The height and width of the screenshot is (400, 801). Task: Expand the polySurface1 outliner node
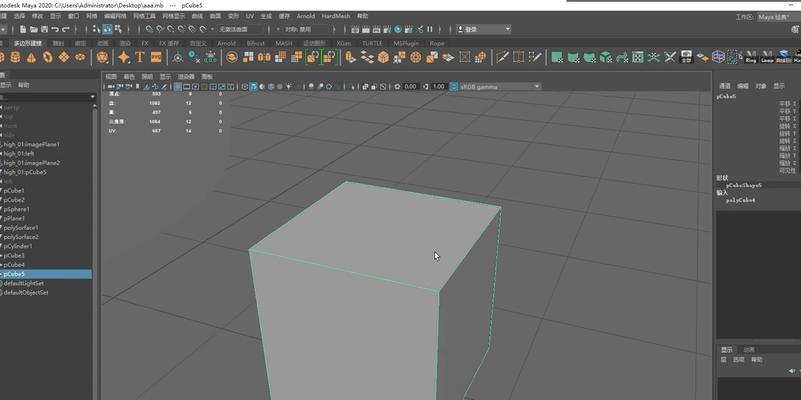2,228
